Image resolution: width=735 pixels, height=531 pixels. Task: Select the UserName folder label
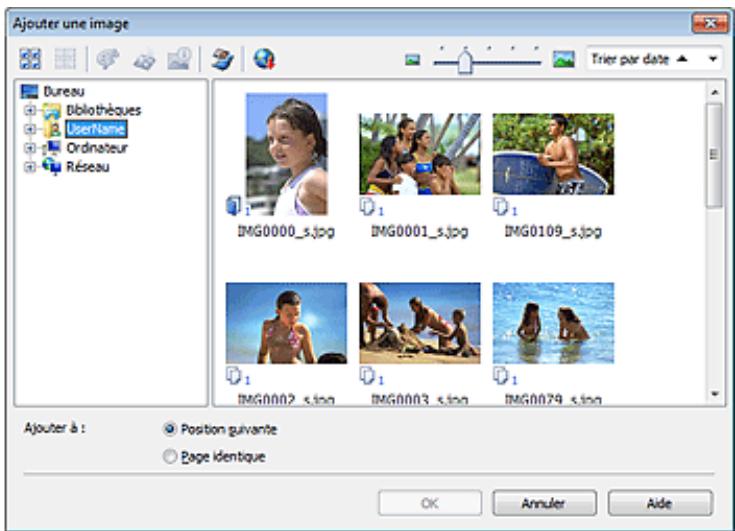(96, 129)
